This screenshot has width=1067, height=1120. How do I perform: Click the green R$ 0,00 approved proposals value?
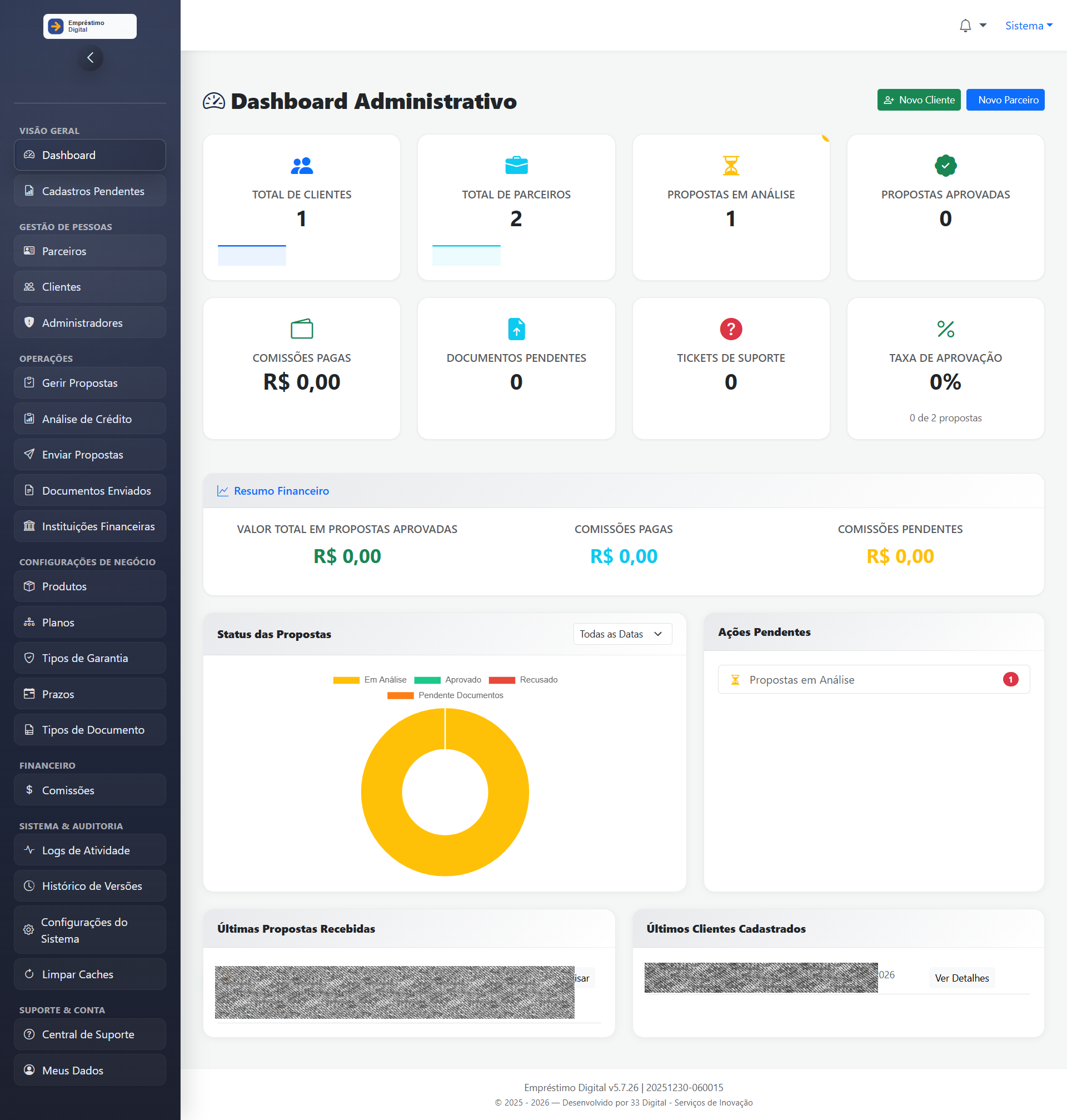tap(347, 556)
